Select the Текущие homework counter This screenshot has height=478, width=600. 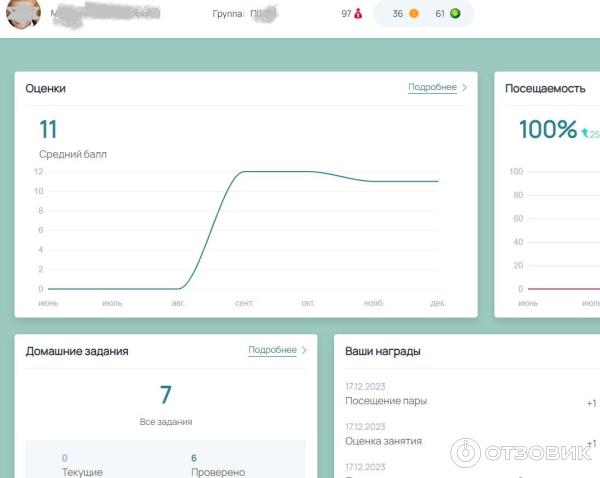81,465
